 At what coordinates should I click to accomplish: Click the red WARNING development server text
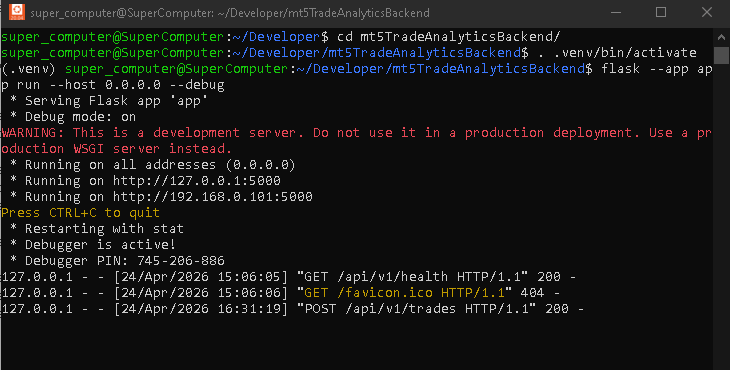[x=356, y=133]
